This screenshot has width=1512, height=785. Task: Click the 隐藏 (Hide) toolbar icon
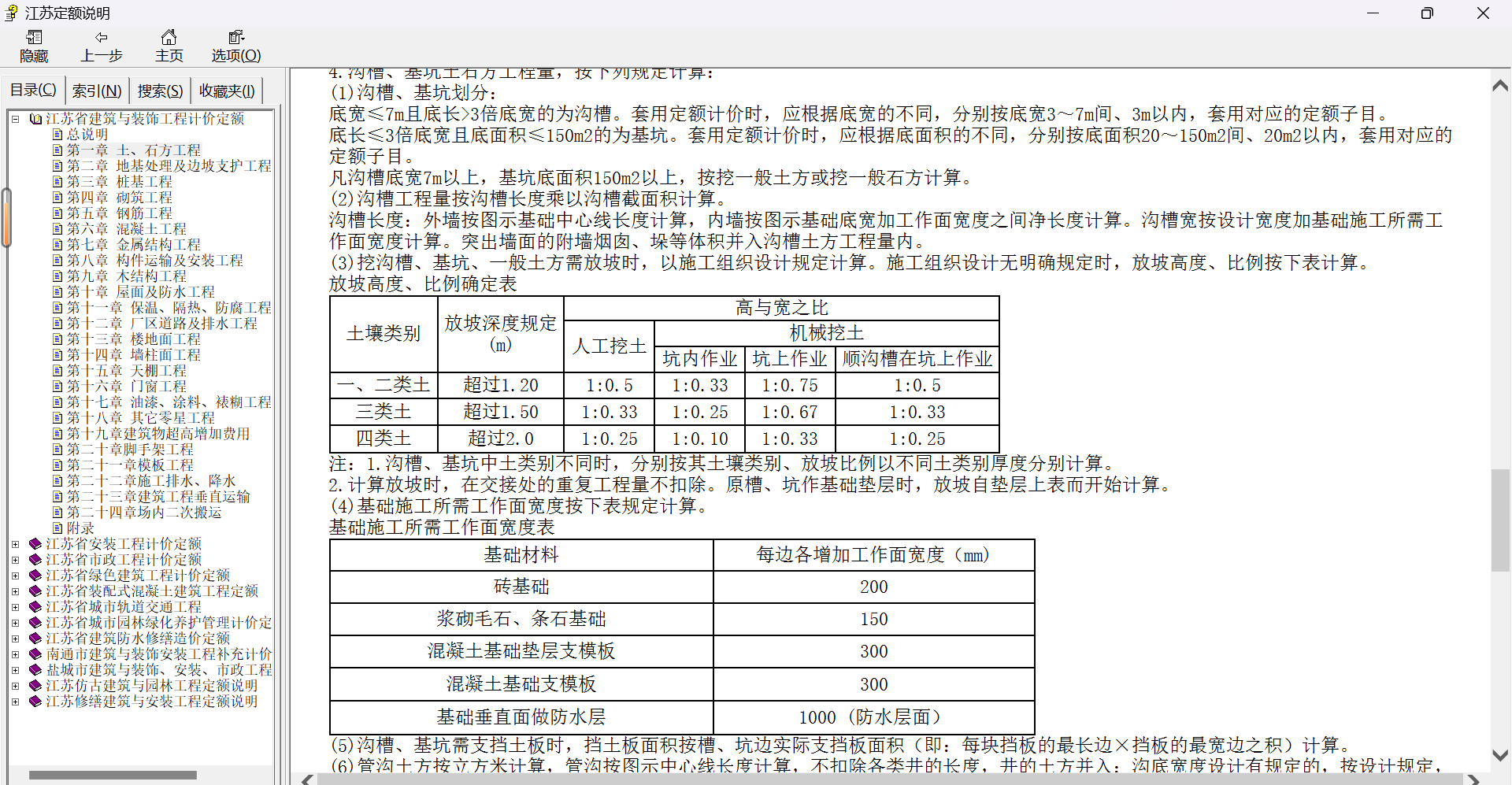(34, 37)
